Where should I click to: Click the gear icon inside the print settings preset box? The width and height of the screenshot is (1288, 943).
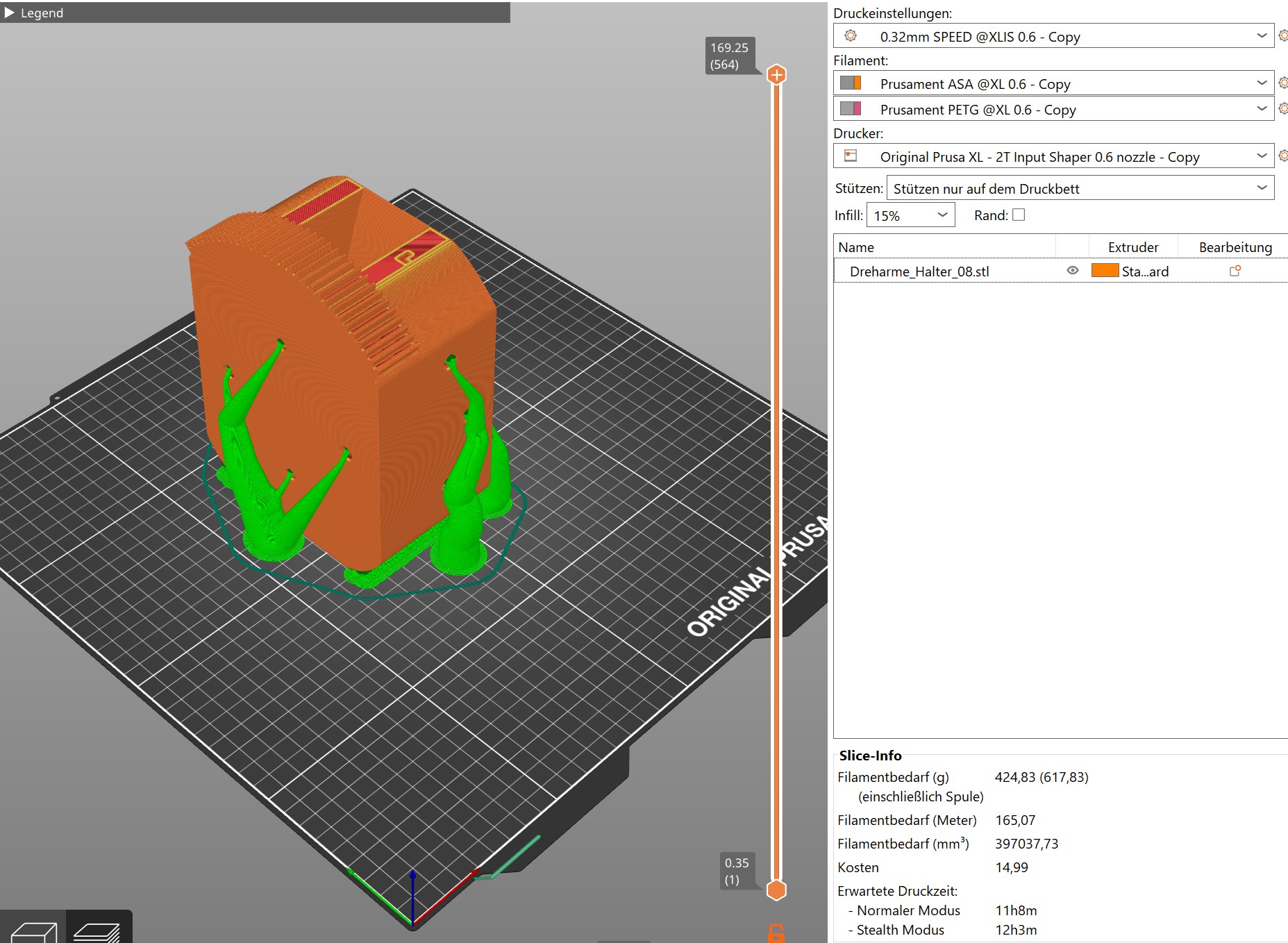point(851,36)
